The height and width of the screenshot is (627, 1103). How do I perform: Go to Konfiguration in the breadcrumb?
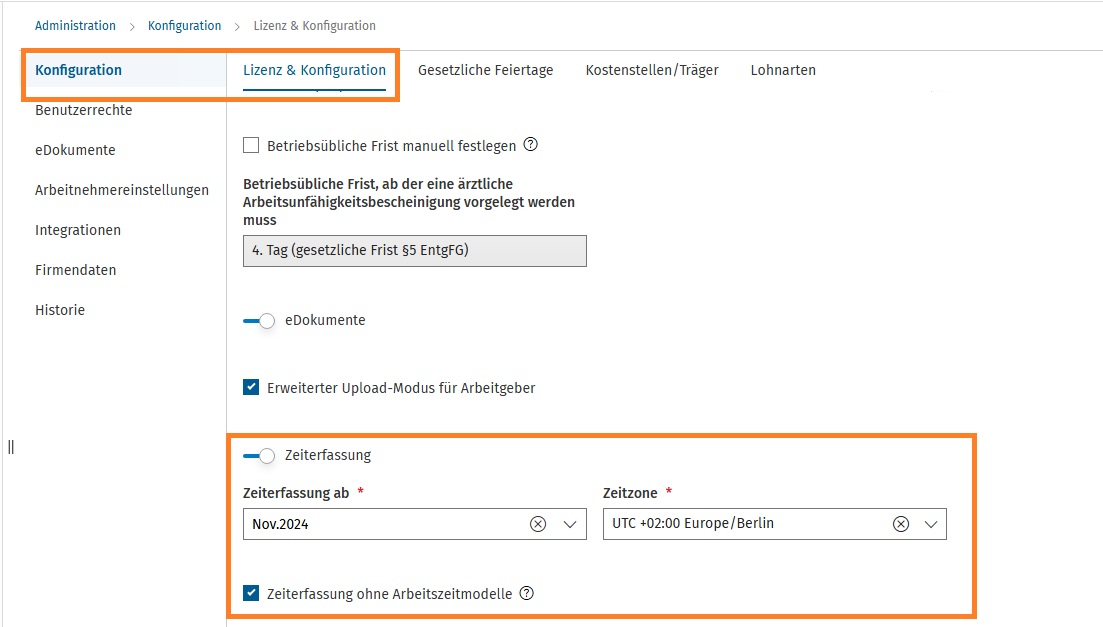click(184, 26)
